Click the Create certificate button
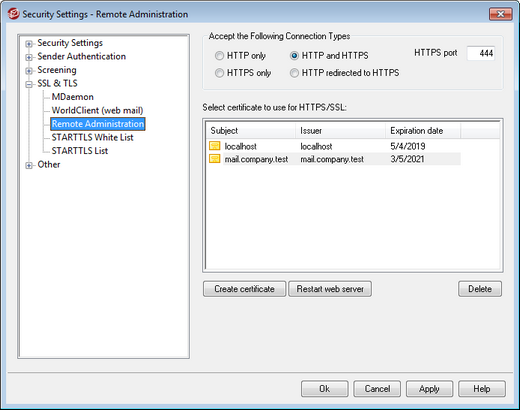 tap(244, 289)
